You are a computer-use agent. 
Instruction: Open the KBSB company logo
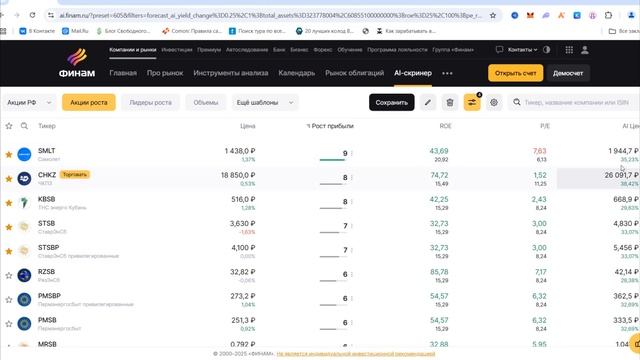[x=24, y=202]
